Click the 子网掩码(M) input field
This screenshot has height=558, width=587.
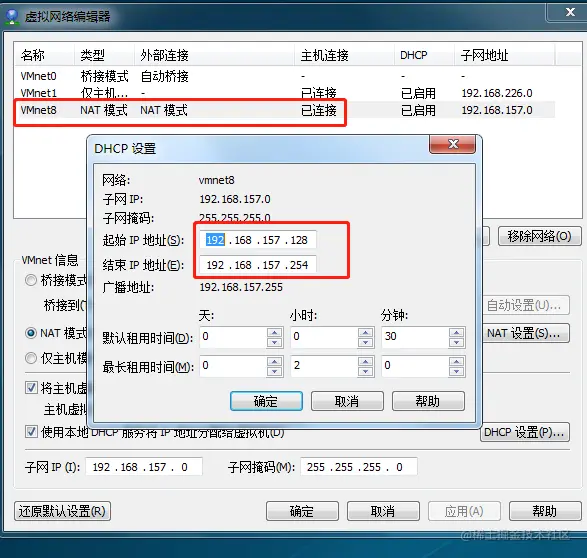click(359, 467)
